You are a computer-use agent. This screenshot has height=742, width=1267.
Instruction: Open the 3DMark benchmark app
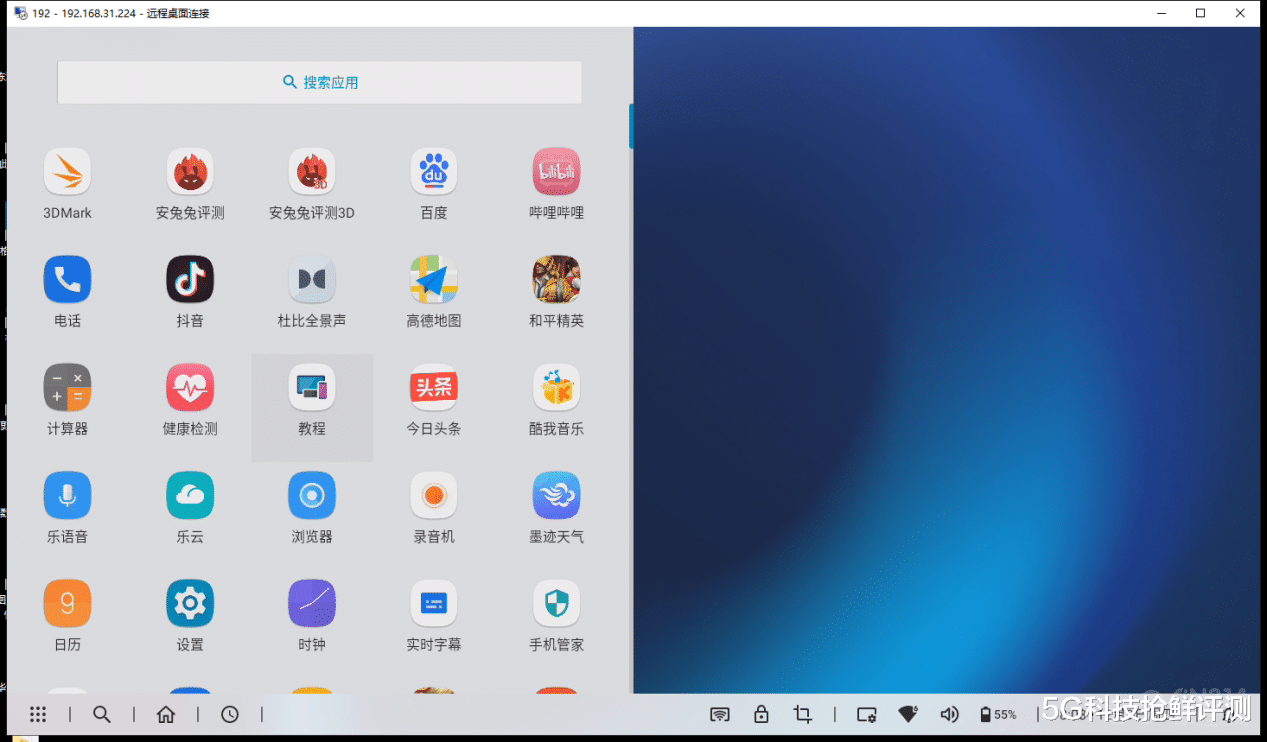[67, 170]
